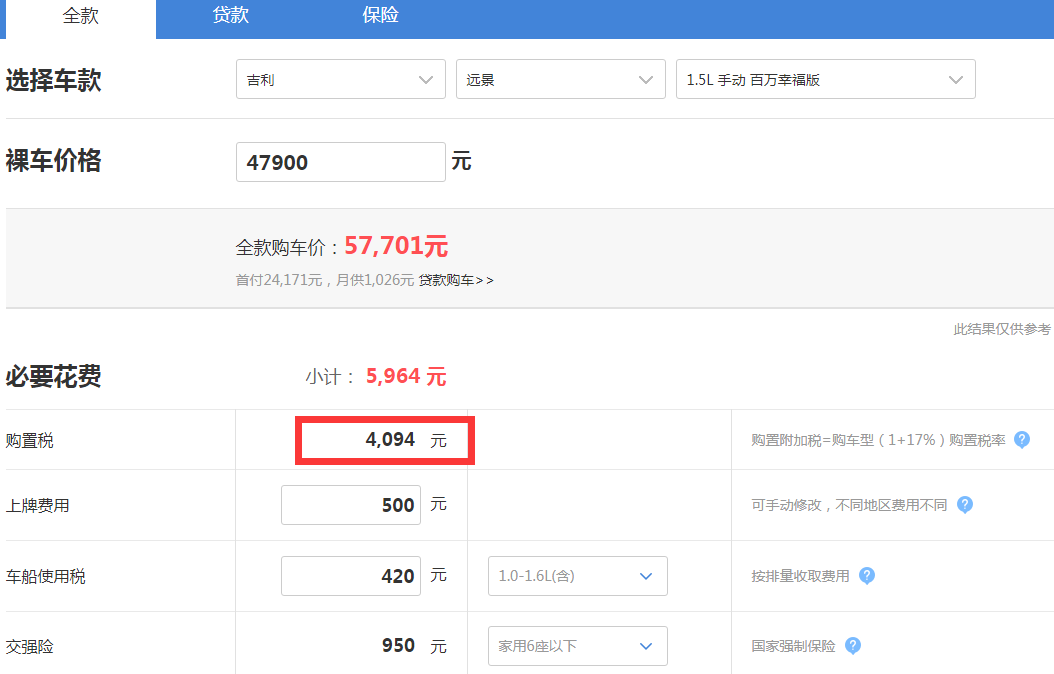The image size is (1054, 674).
Task: Click the 上牌费用 row label
Action: 38,505
